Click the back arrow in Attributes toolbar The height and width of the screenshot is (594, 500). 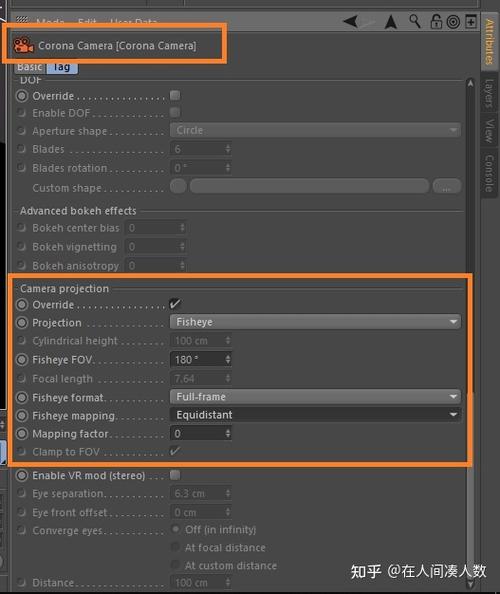pos(350,21)
